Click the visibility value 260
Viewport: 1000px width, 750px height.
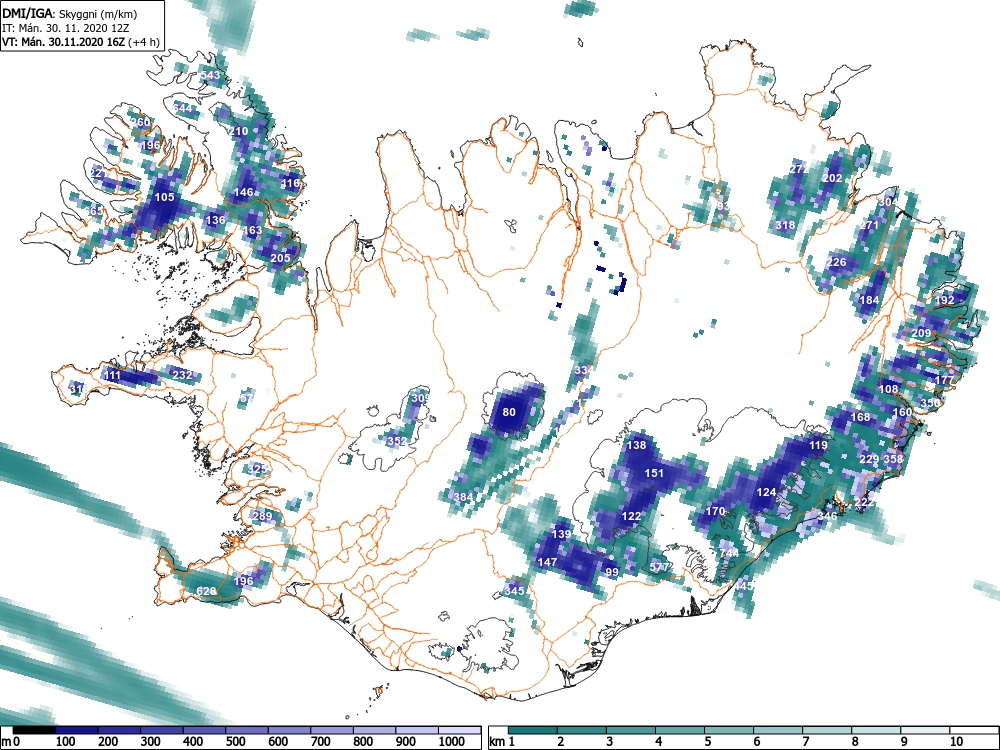[140, 122]
